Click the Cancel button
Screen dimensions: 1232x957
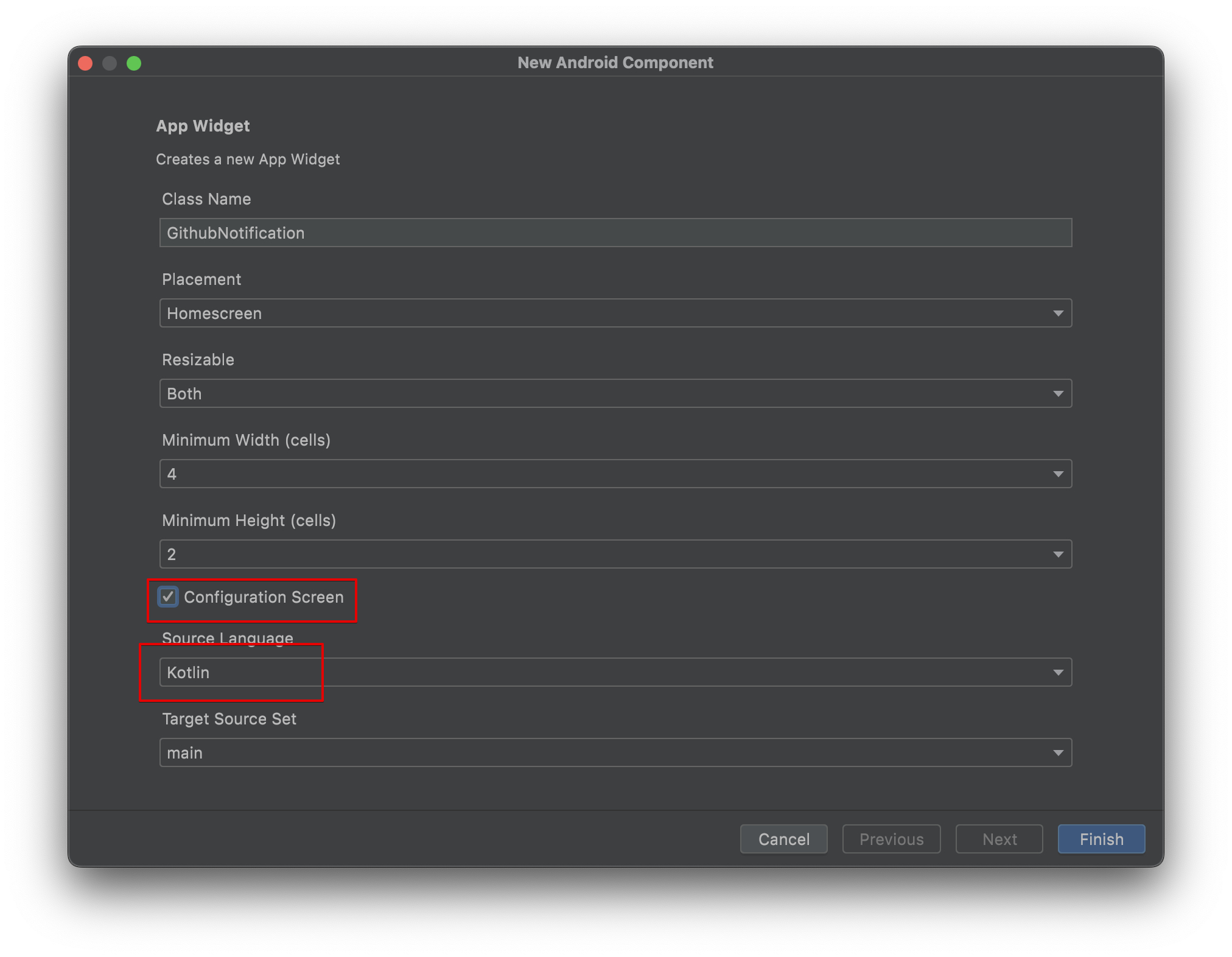[783, 839]
